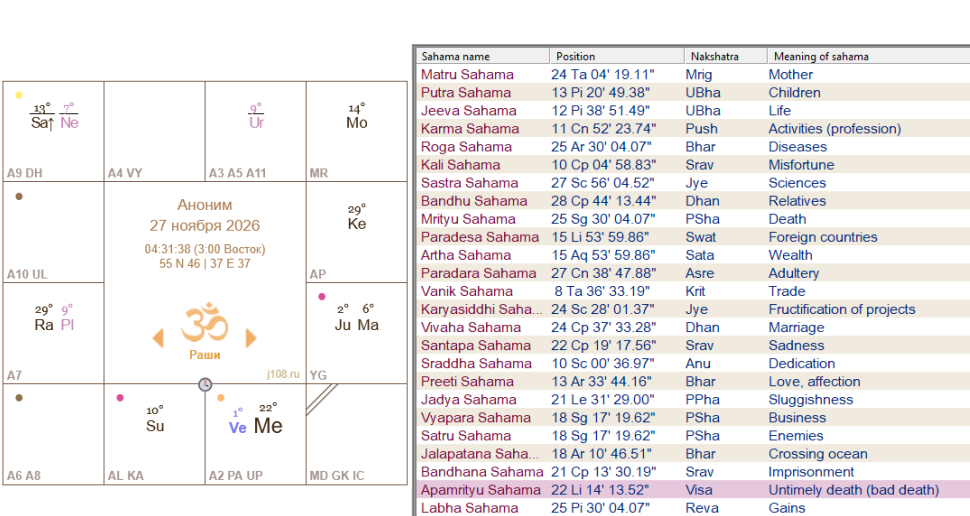The height and width of the screenshot is (516, 970).
Task: Select the 'Раши' chart label
Action: [x=205, y=355]
